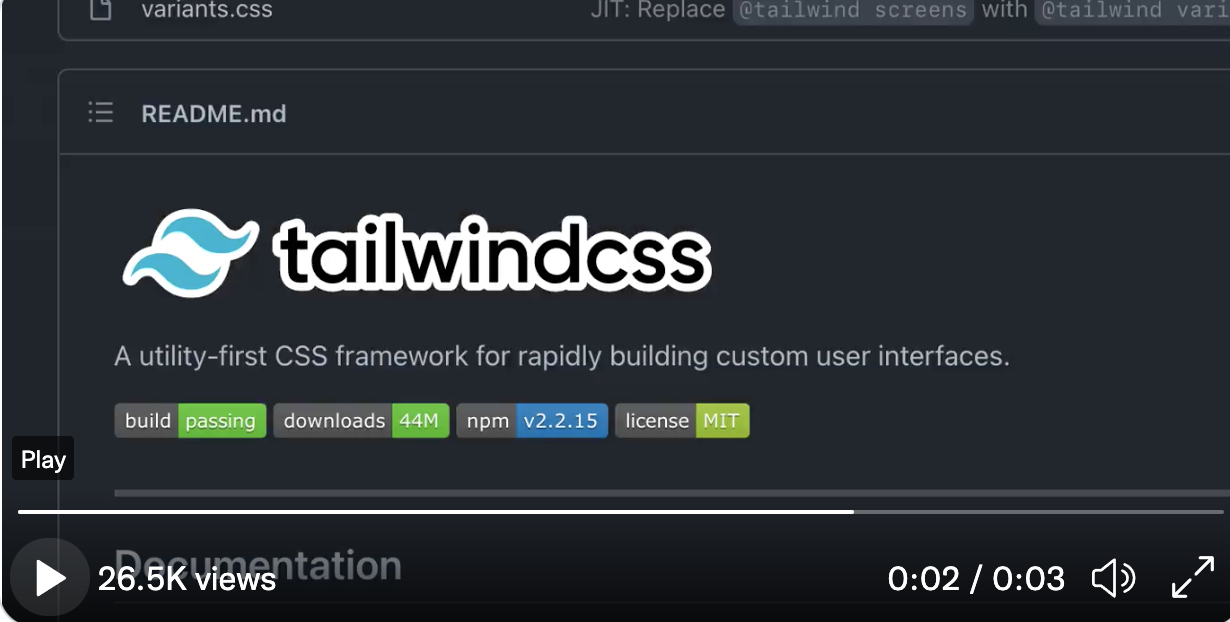Click the license MIT badge

click(x=682, y=420)
